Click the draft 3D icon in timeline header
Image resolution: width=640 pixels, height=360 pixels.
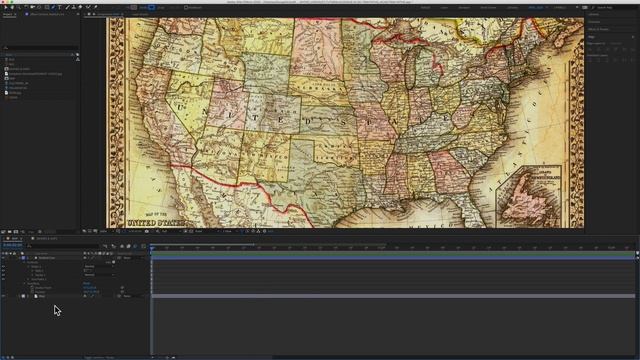tap(113, 246)
